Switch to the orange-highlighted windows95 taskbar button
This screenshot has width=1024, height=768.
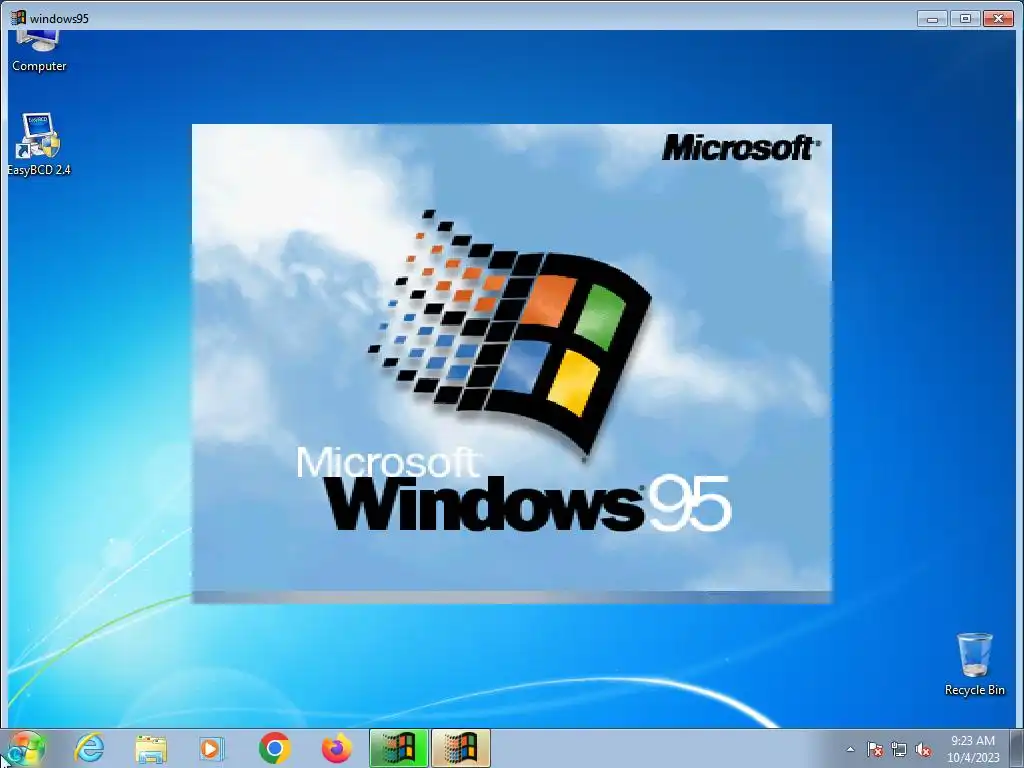click(460, 748)
